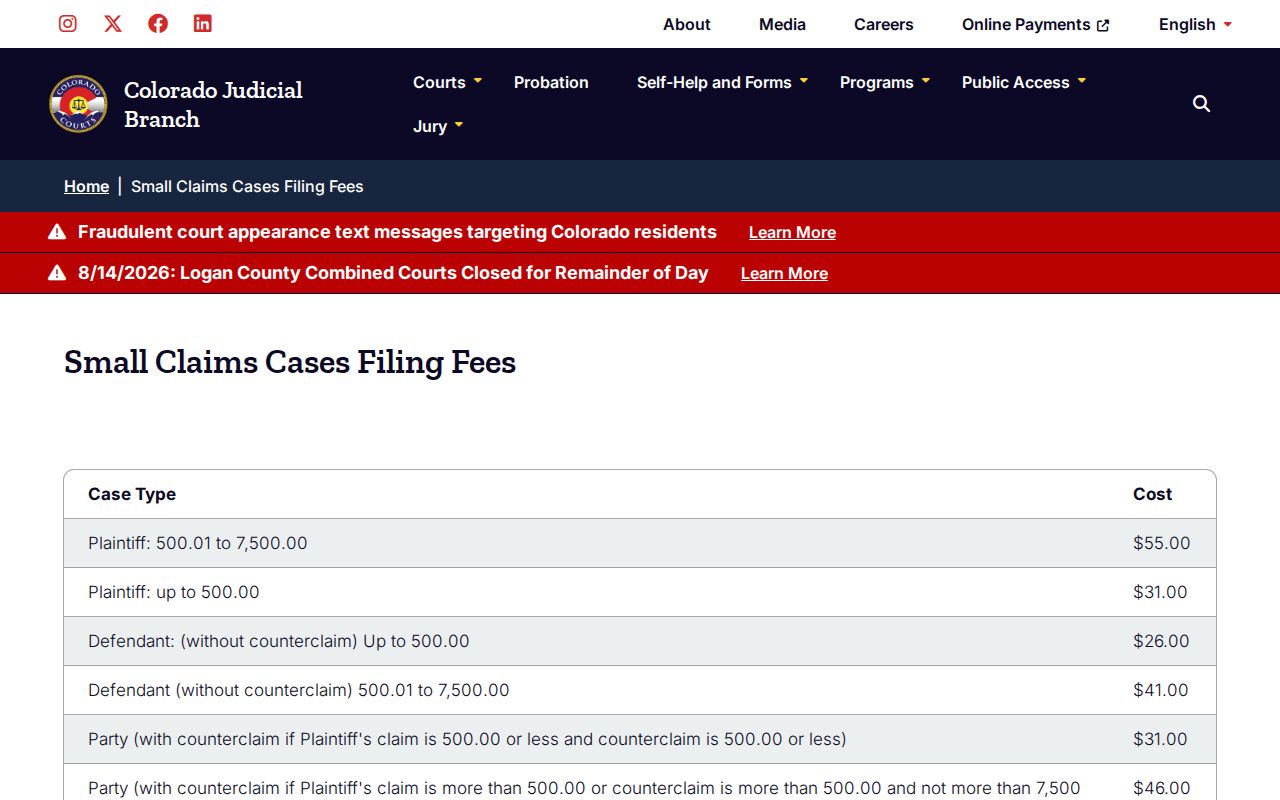Select the Defendant without counterclaim Up to 500.00 row
This screenshot has height=800, width=1280.
click(640, 641)
